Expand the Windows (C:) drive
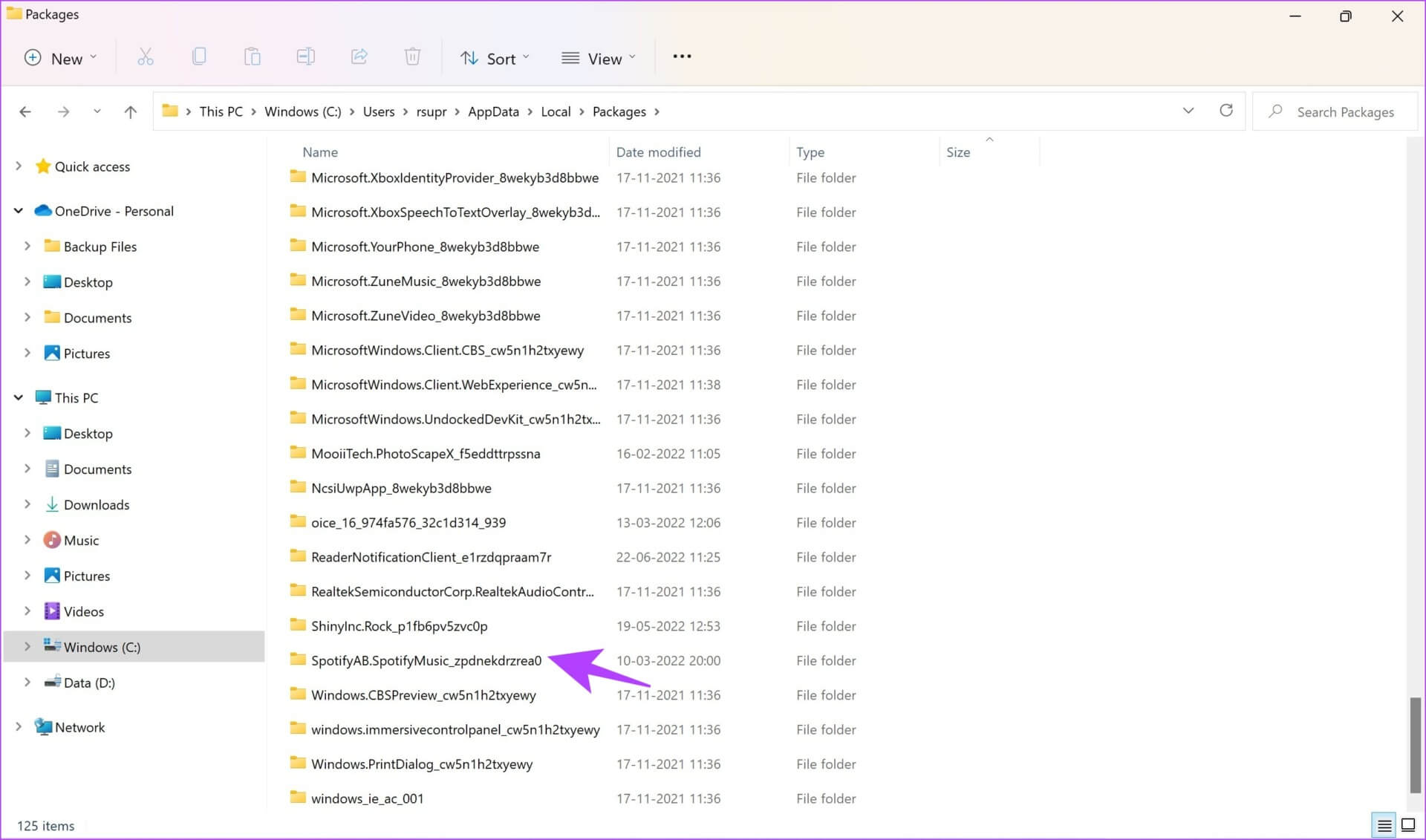The height and width of the screenshot is (840, 1426). tap(27, 646)
